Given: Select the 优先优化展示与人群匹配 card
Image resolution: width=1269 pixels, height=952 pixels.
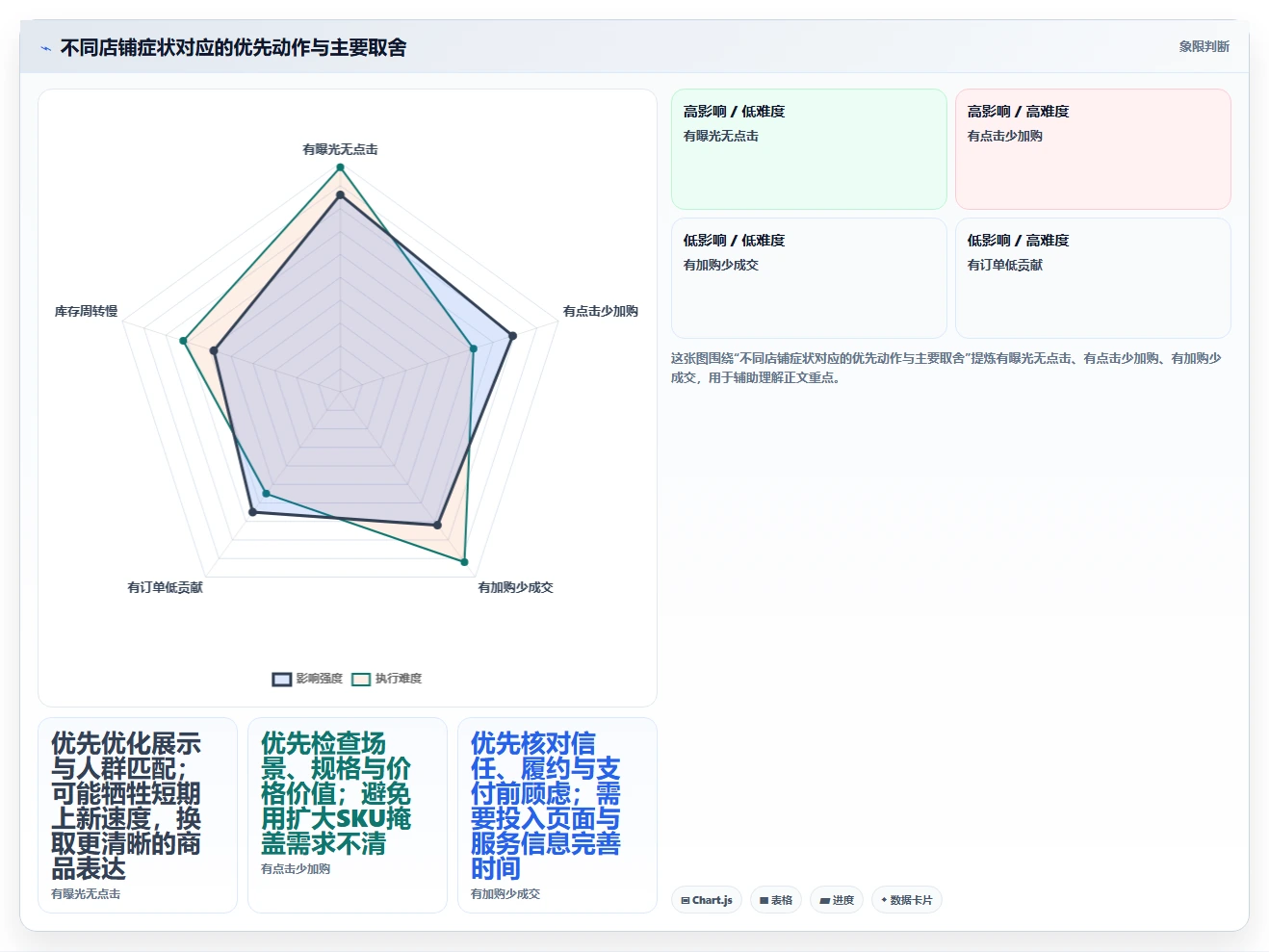Looking at the screenshot, I should (138, 815).
